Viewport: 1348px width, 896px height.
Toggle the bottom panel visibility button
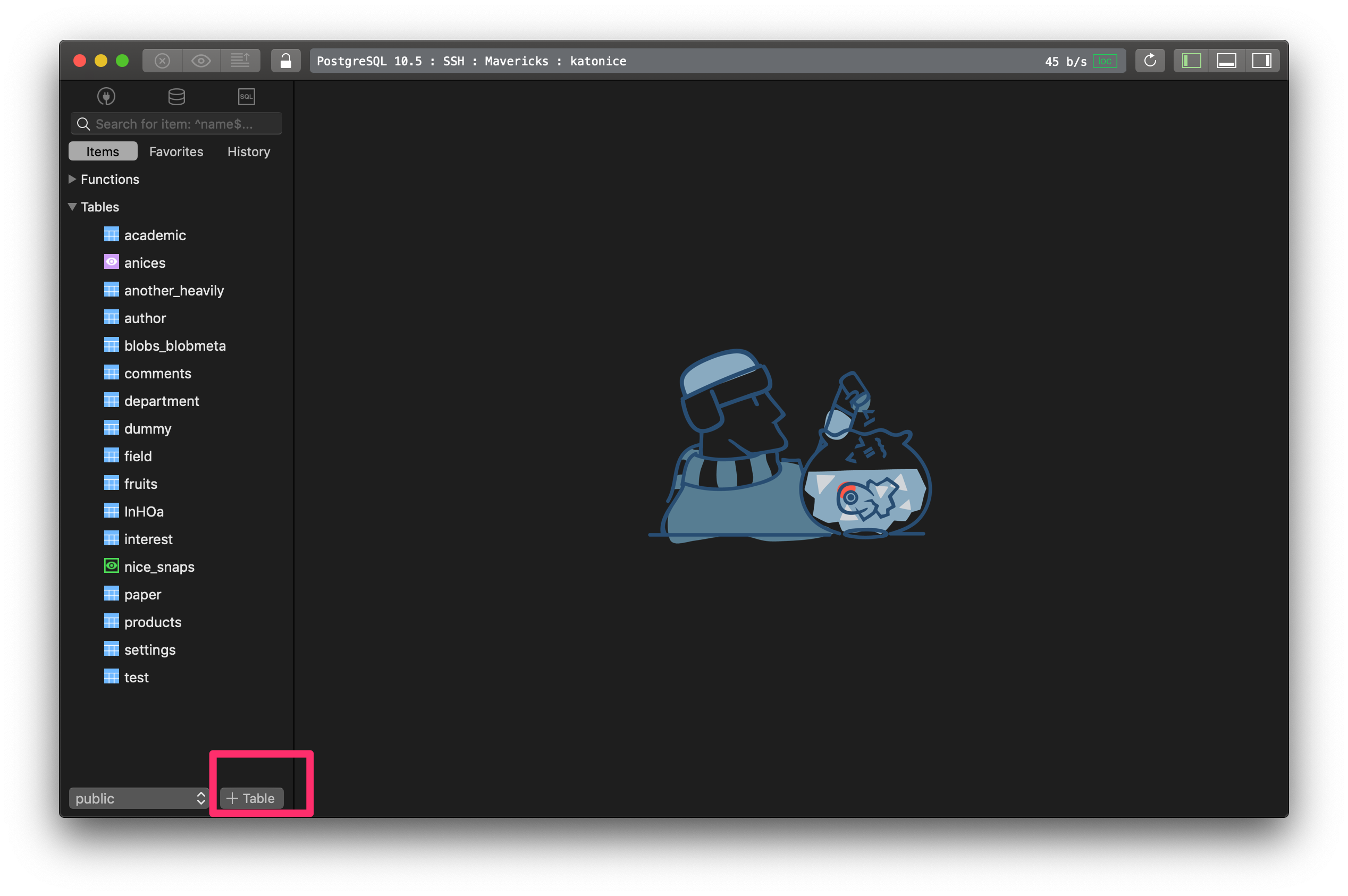(1227, 60)
